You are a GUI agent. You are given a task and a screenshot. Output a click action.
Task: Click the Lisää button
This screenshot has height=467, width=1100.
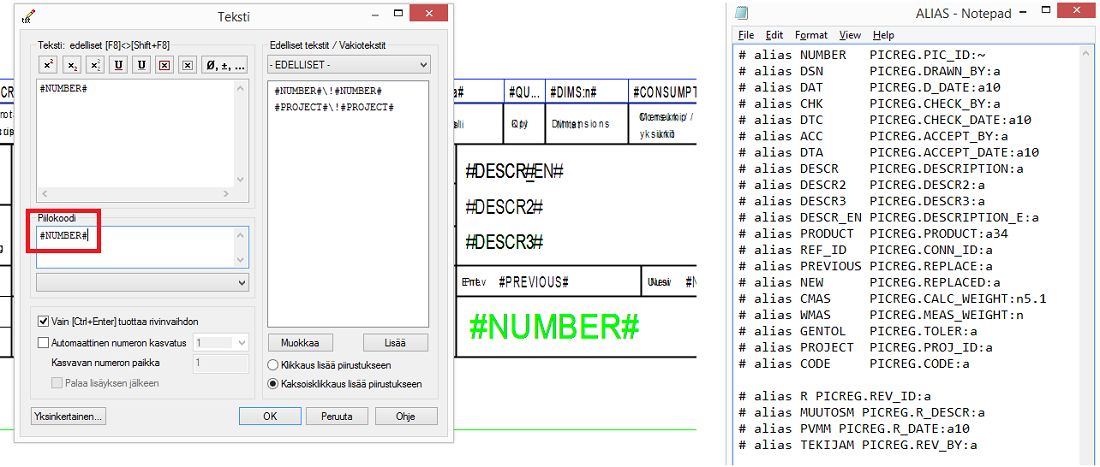pos(396,343)
